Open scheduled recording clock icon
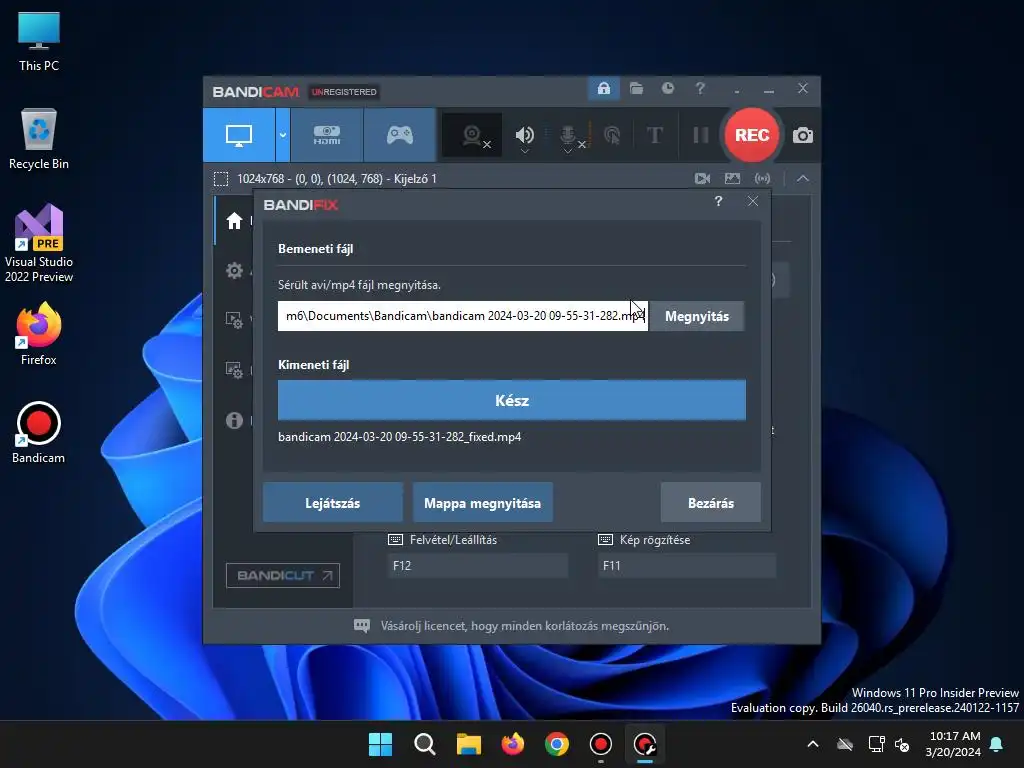This screenshot has width=1024, height=768. point(667,88)
